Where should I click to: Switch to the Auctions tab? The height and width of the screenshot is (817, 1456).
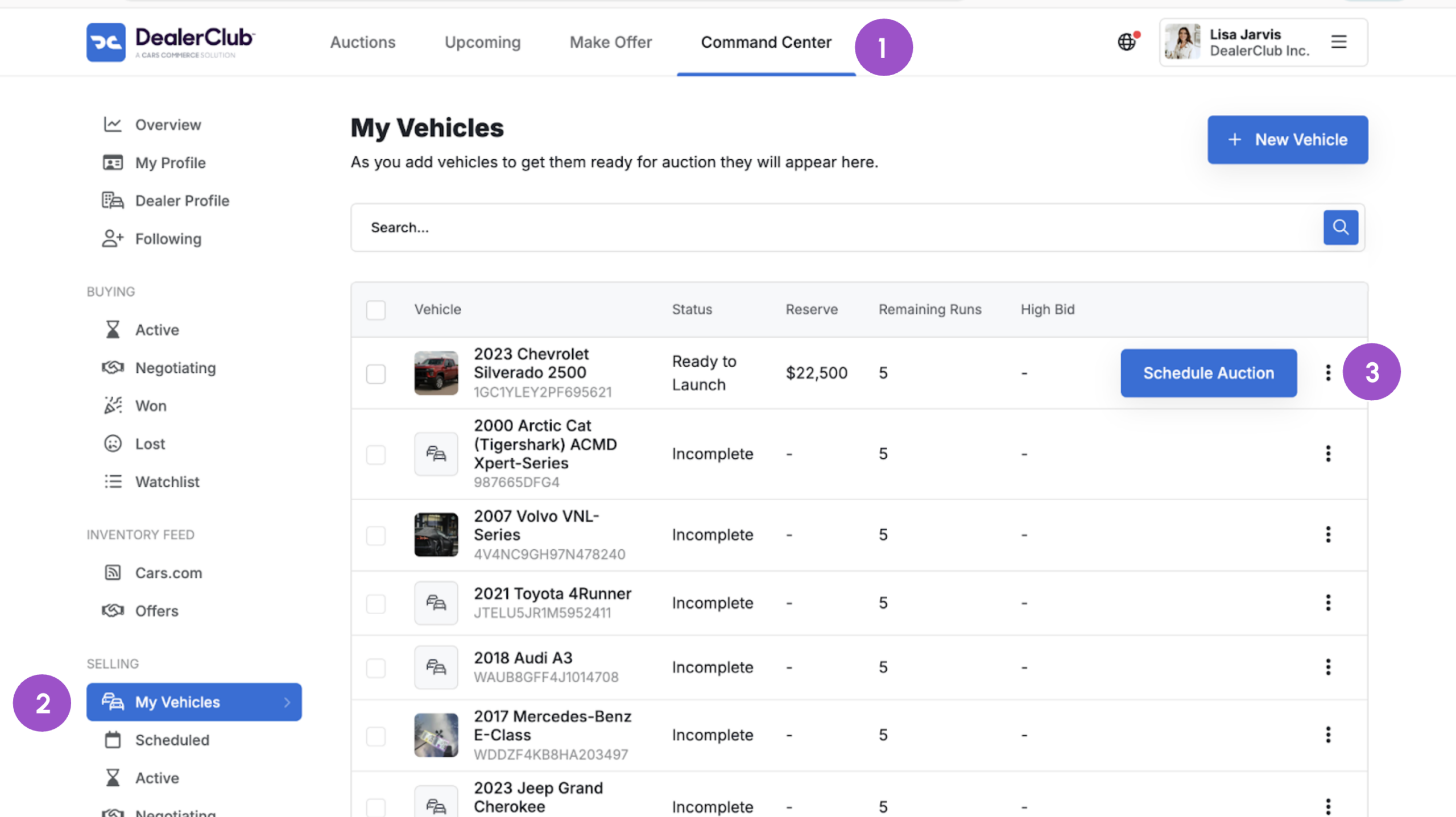tap(363, 42)
